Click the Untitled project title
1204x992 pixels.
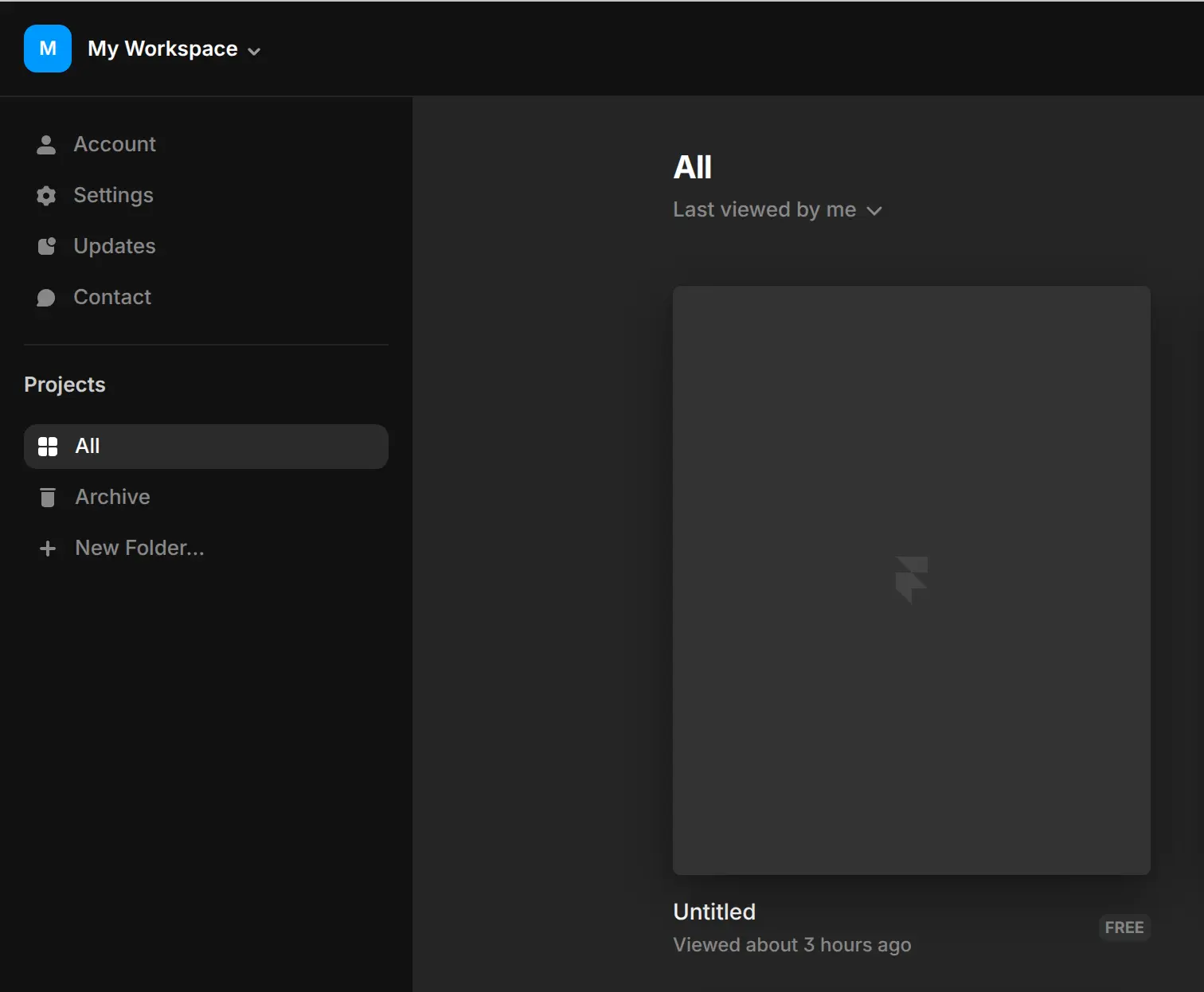[x=714, y=912]
